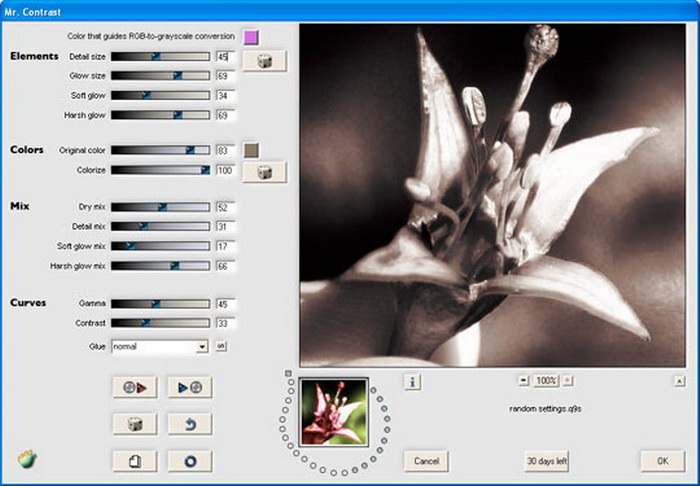Screen dimensions: 700x486
Task: Click the Detail size slider track
Action: pyautogui.click(x=160, y=57)
